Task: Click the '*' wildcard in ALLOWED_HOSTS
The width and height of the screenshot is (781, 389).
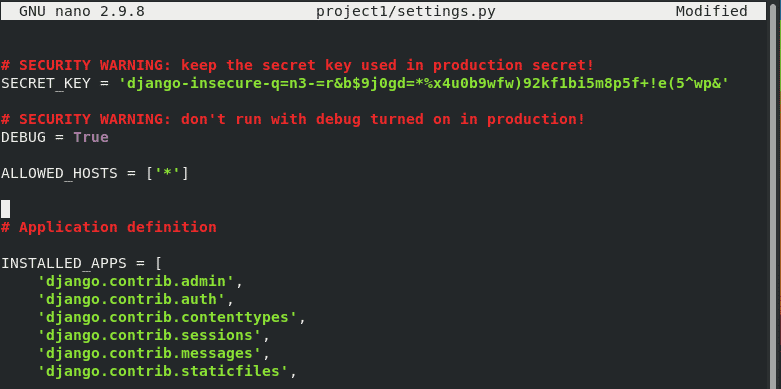Action: pyautogui.click(x=168, y=173)
